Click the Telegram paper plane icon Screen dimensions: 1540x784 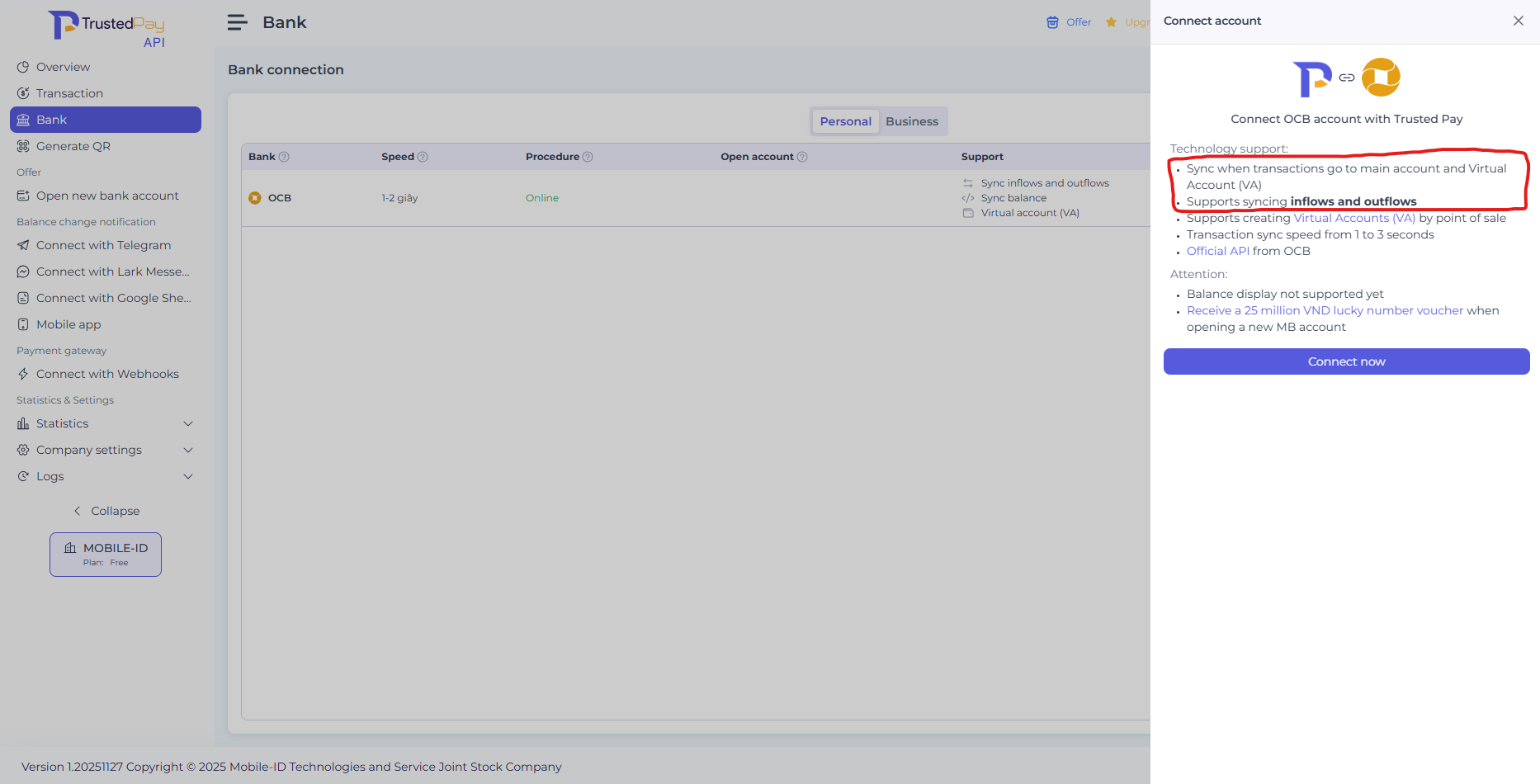23,245
